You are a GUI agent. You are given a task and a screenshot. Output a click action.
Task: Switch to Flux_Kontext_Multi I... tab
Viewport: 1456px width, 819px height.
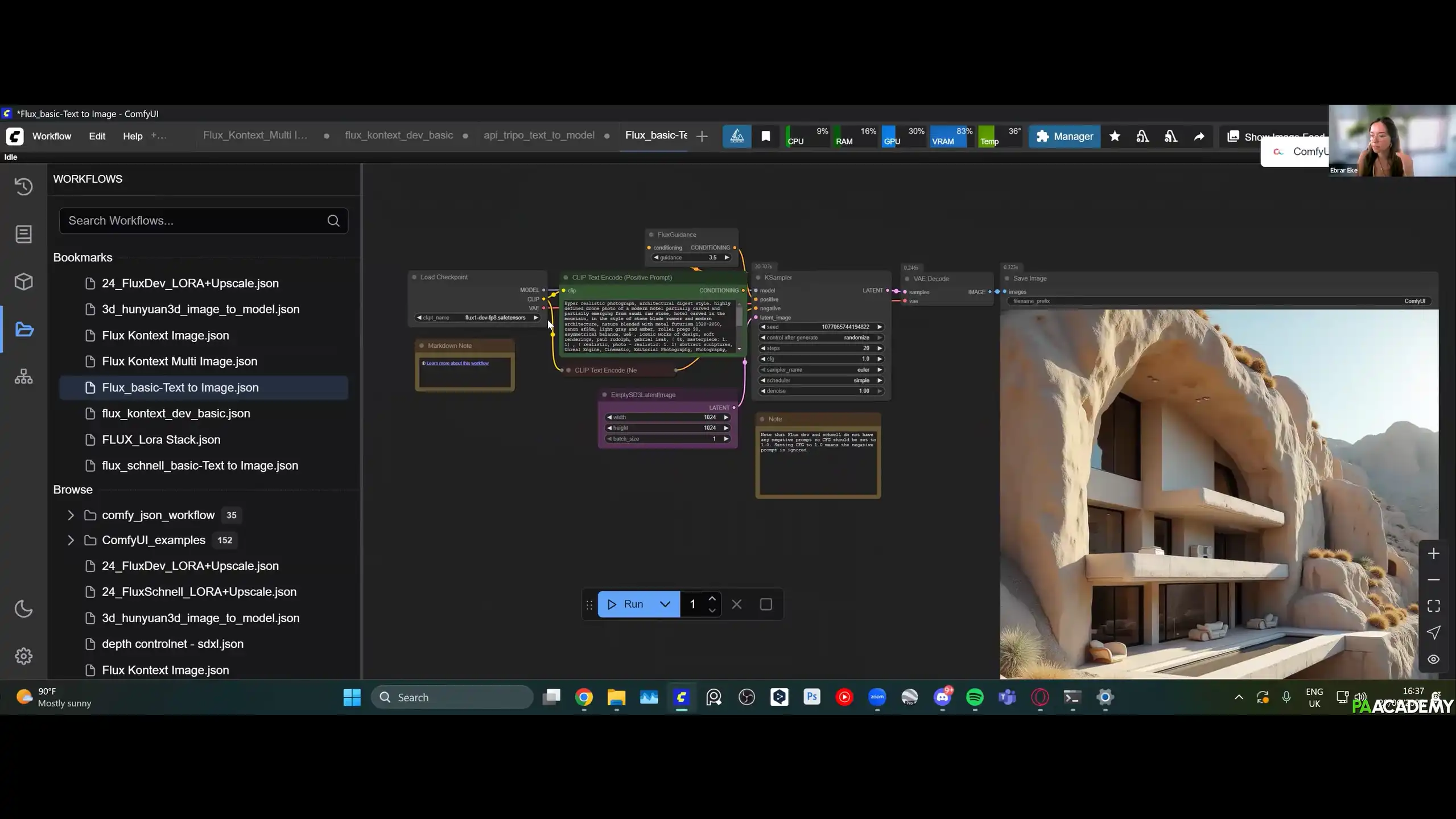coord(255,135)
